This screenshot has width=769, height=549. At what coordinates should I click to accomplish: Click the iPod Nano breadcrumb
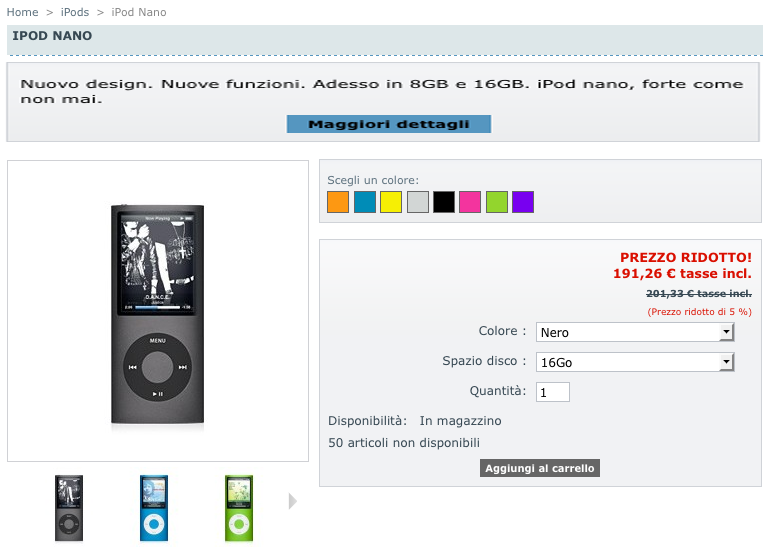tap(139, 12)
